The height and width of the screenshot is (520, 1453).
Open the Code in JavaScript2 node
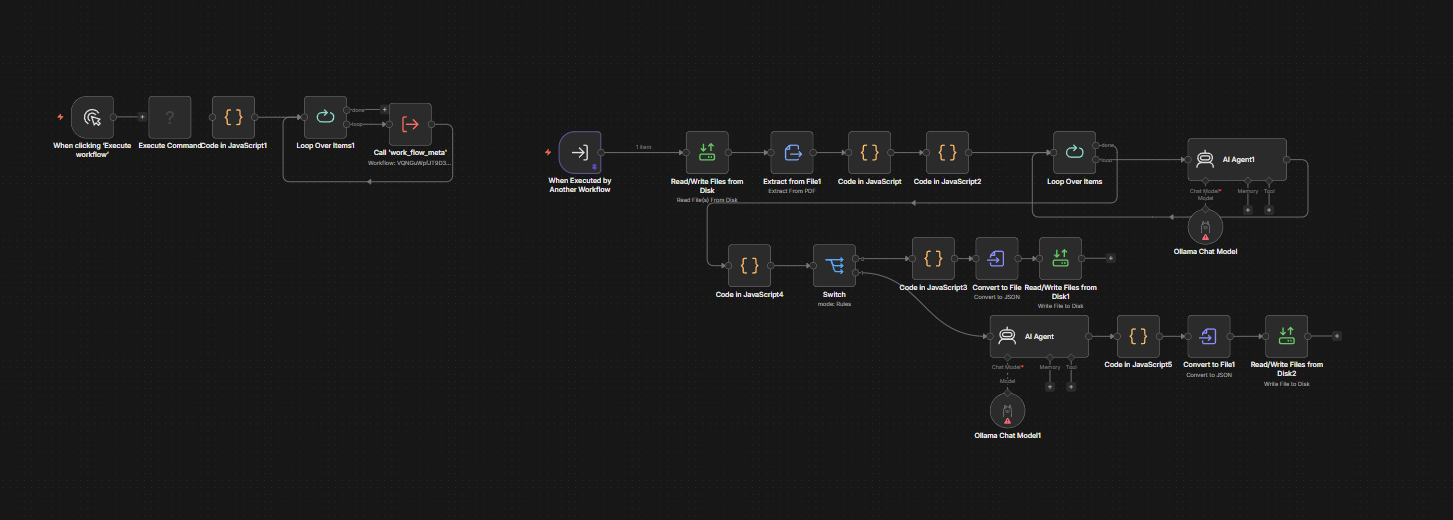[948, 152]
